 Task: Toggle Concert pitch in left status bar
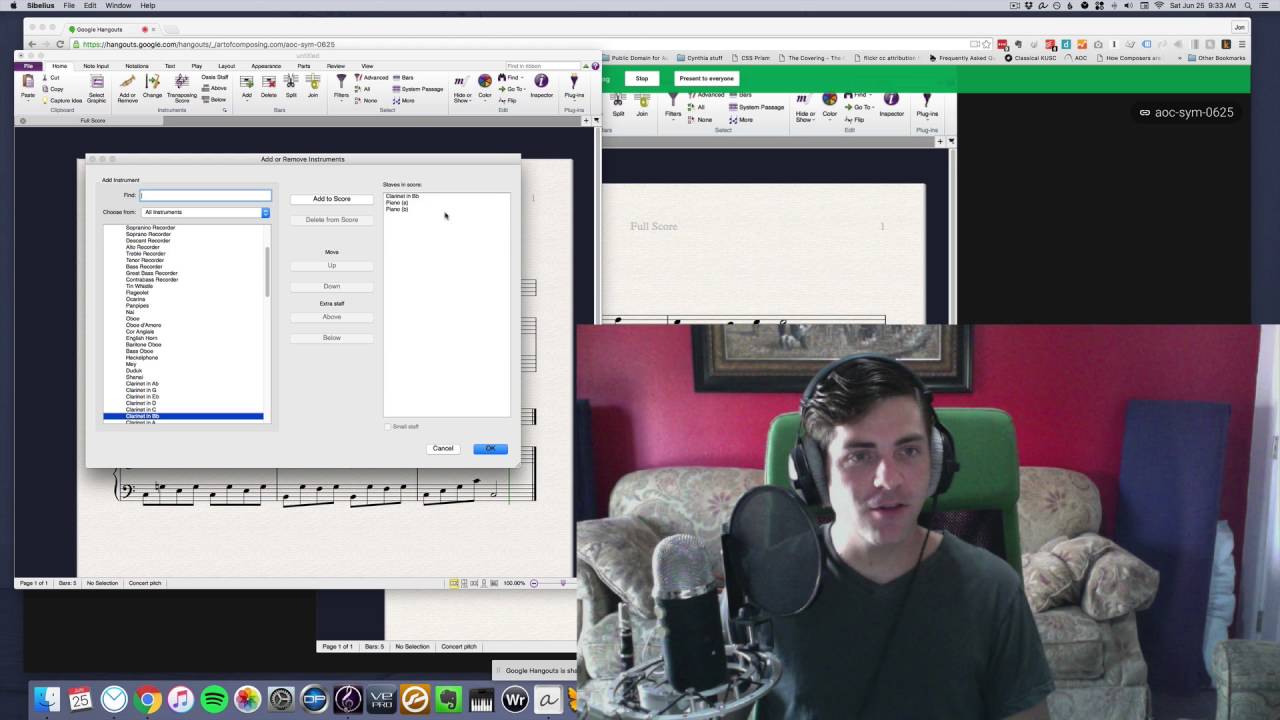(x=145, y=583)
